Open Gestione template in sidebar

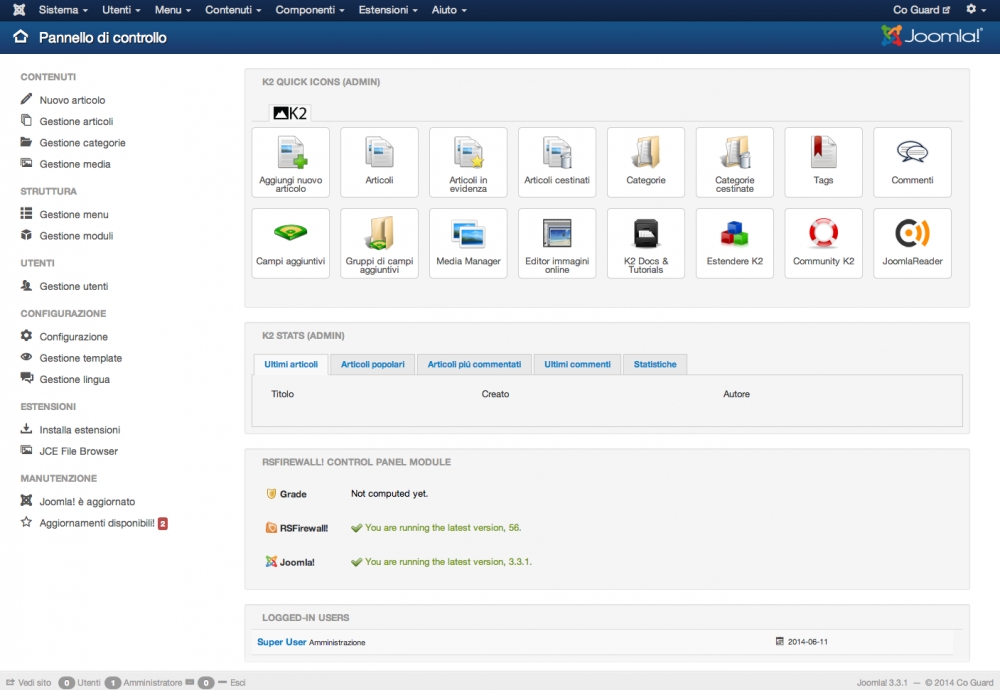(80, 358)
